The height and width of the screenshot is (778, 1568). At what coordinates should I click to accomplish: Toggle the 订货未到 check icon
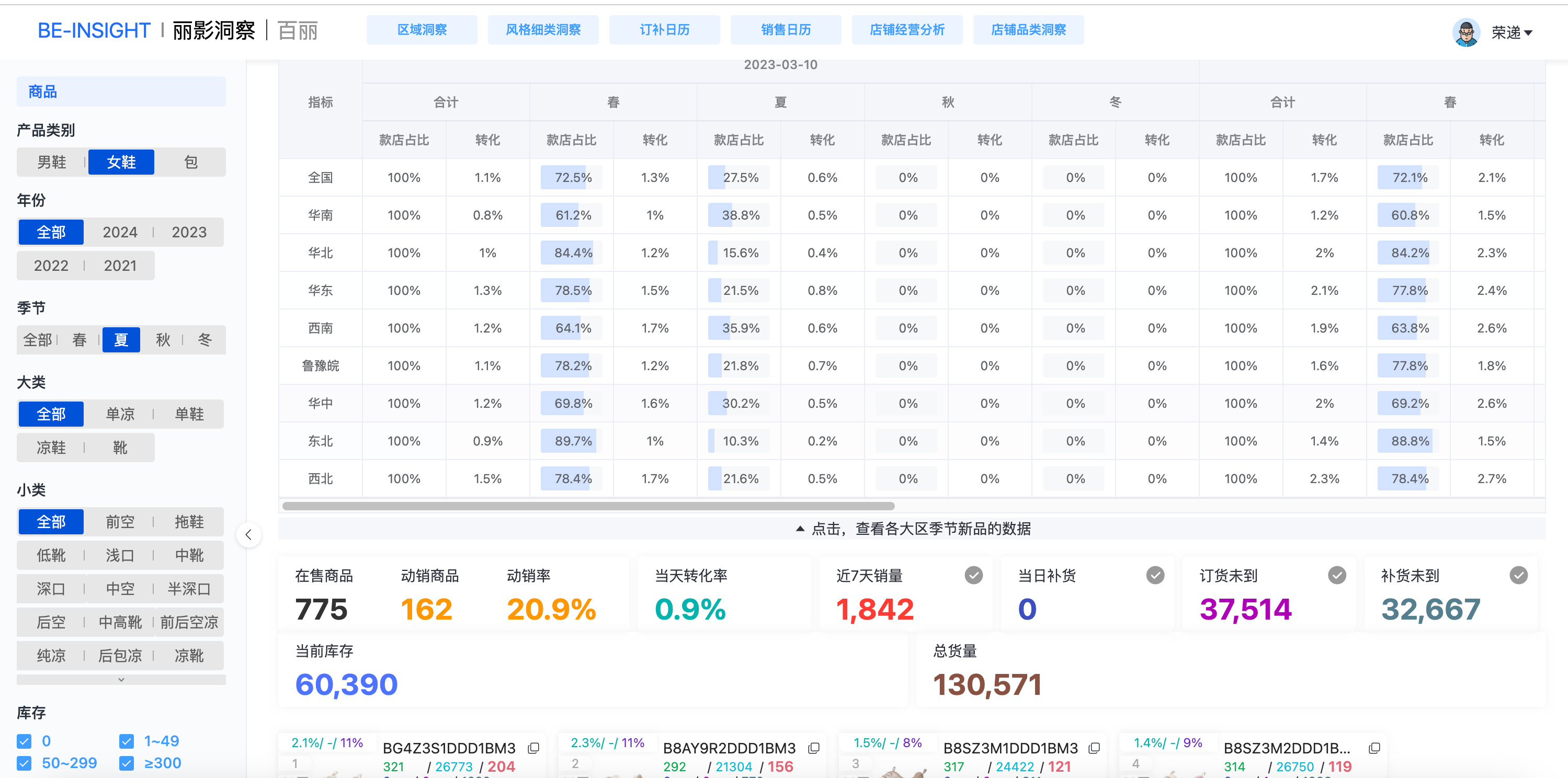pos(1337,575)
